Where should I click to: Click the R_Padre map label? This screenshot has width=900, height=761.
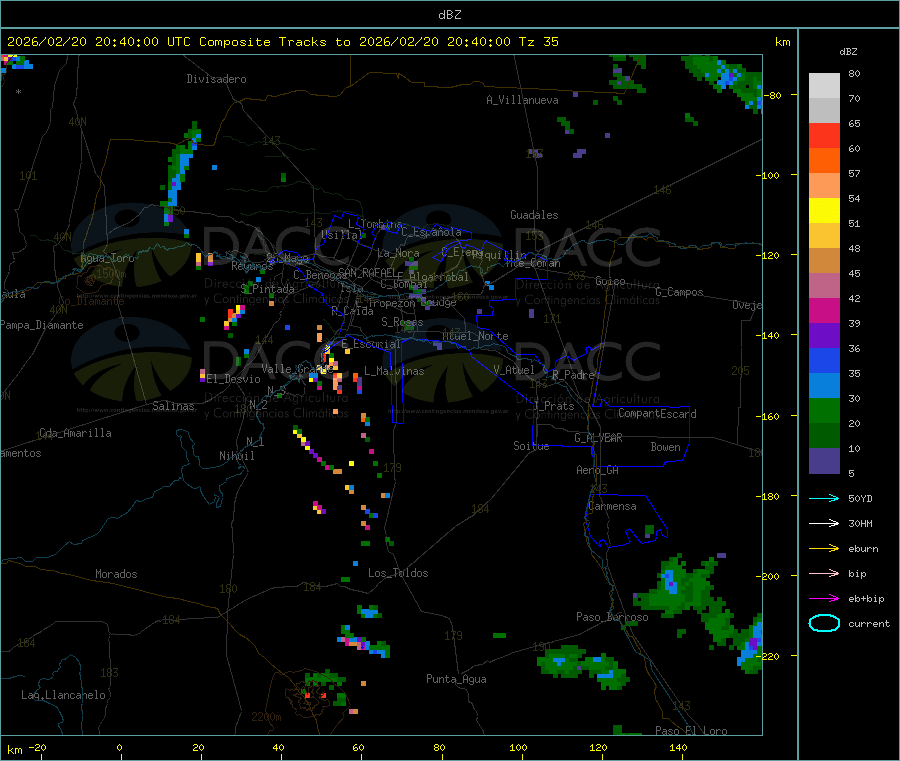[573, 375]
